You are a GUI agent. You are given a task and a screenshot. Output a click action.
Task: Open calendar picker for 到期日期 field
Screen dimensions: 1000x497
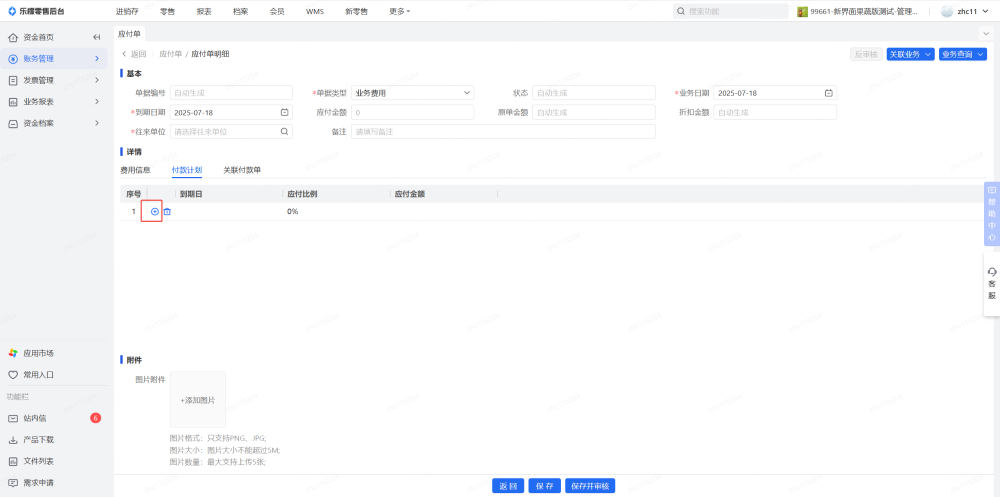[284, 112]
